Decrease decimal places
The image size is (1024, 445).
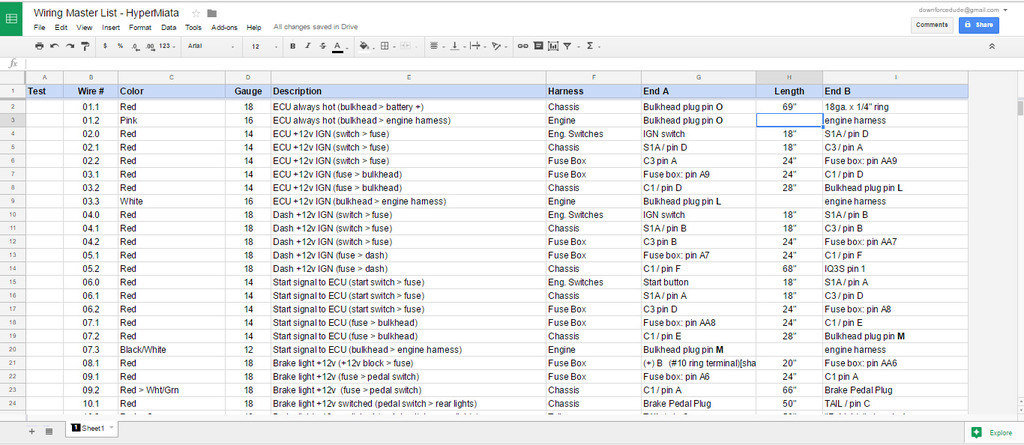(x=135, y=46)
